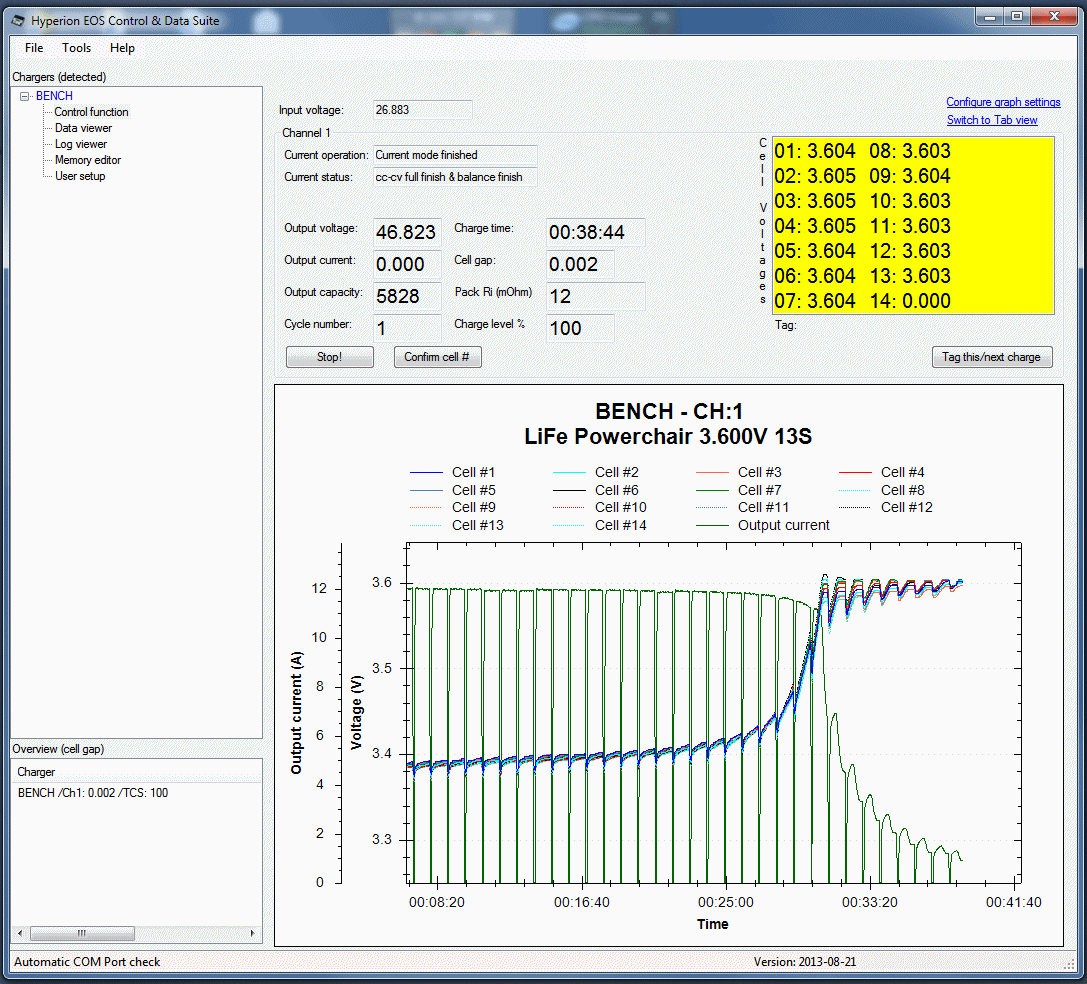This screenshot has height=984, width=1087.
Task: Open Log viewer tree item
Action: [80, 144]
